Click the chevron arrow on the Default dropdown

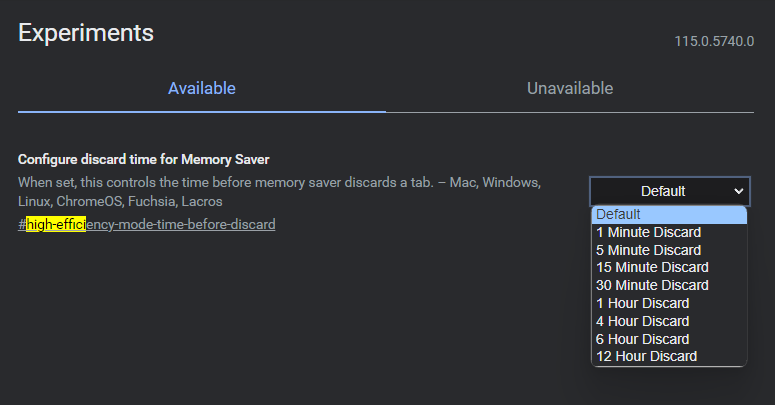pyautogui.click(x=739, y=191)
